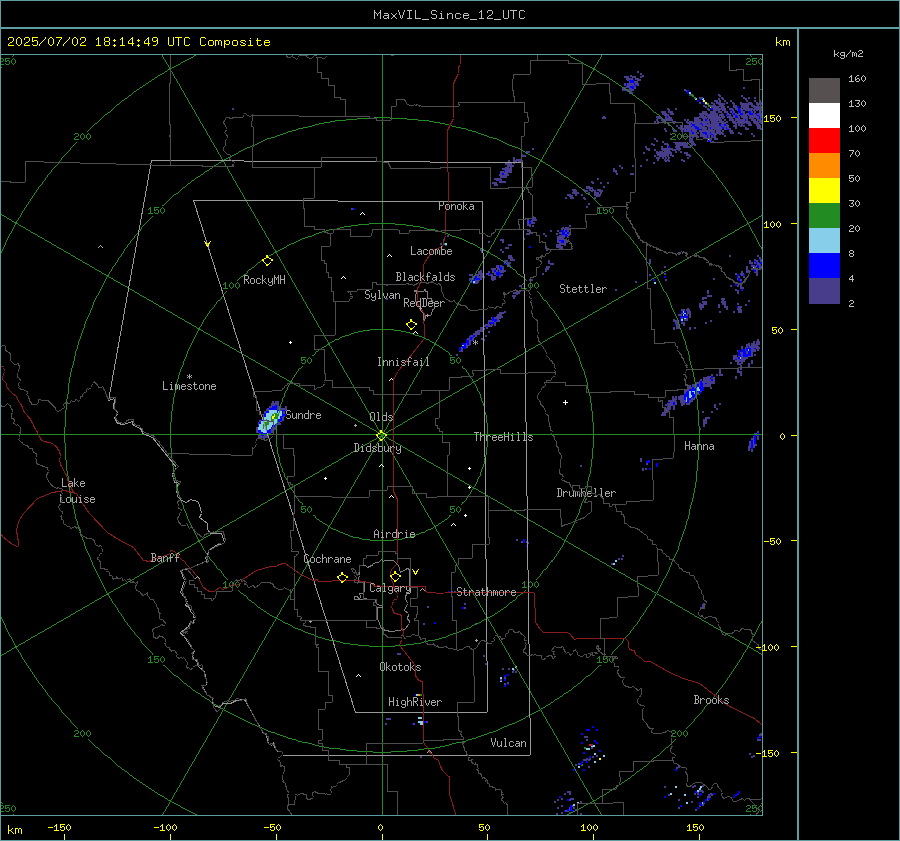This screenshot has width=900, height=841.
Task: Click the legend value 160
Action: point(857,79)
